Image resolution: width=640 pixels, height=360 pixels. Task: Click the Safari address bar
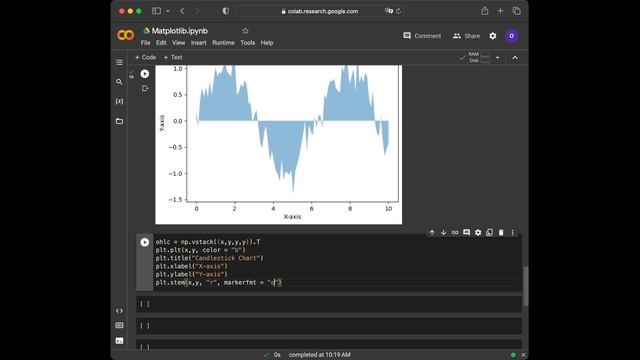coord(320,11)
